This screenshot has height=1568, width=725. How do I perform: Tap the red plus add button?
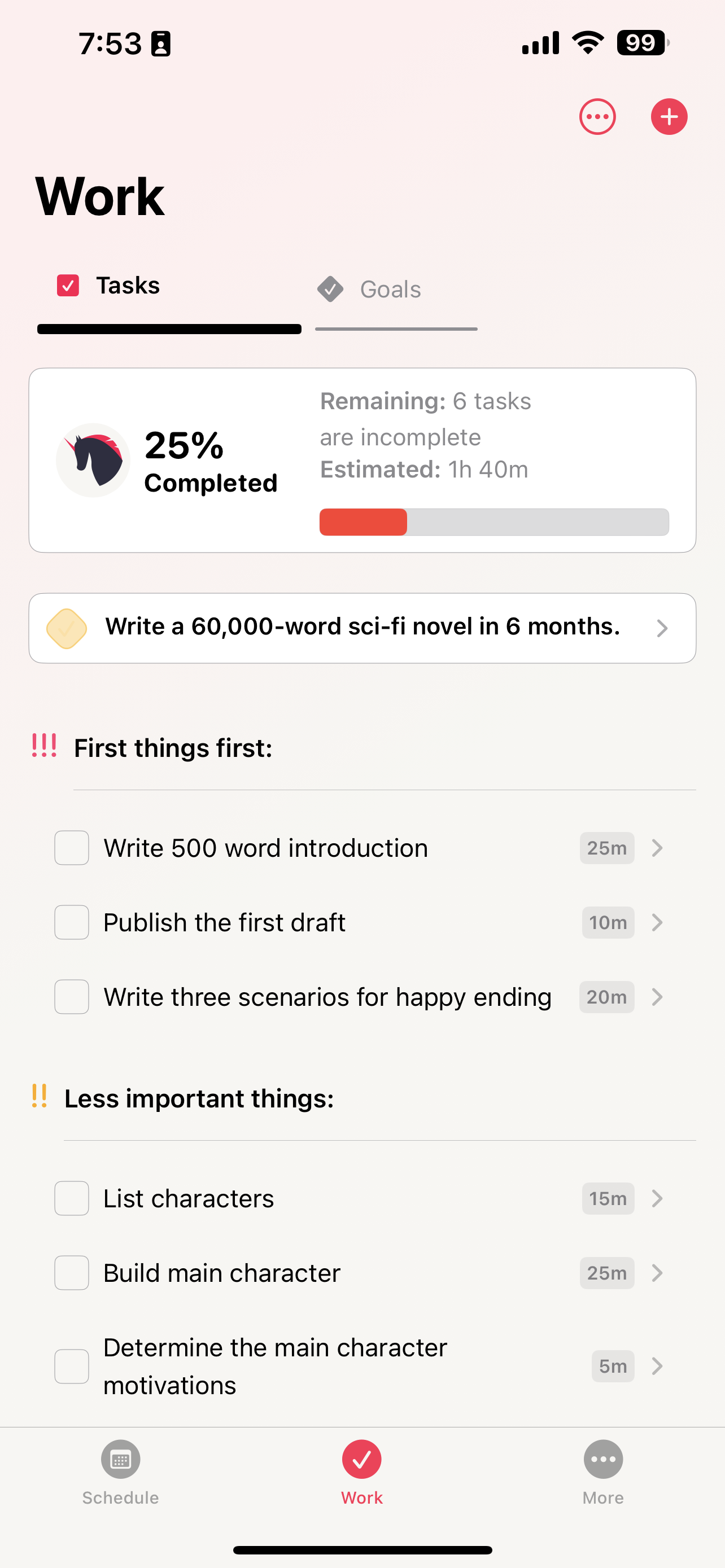[669, 116]
